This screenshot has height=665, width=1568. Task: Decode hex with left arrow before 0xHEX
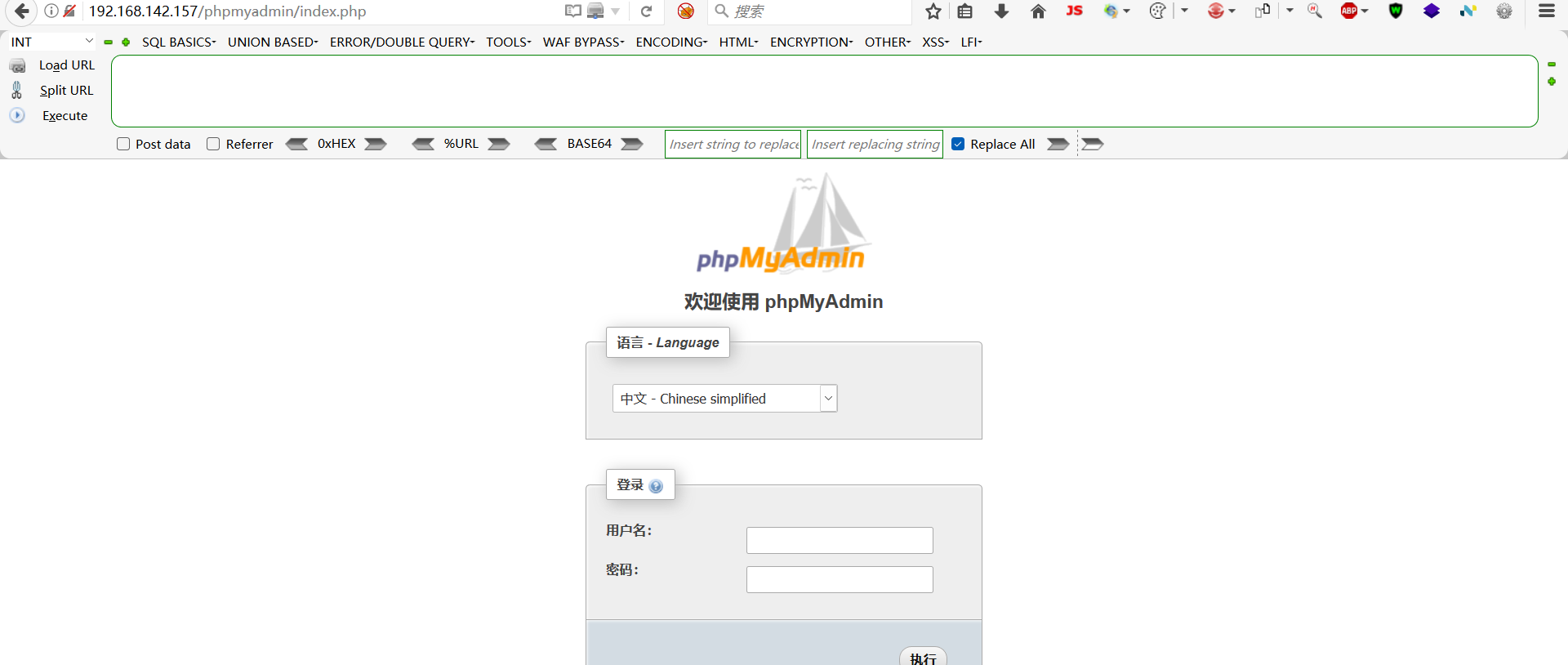coord(296,144)
